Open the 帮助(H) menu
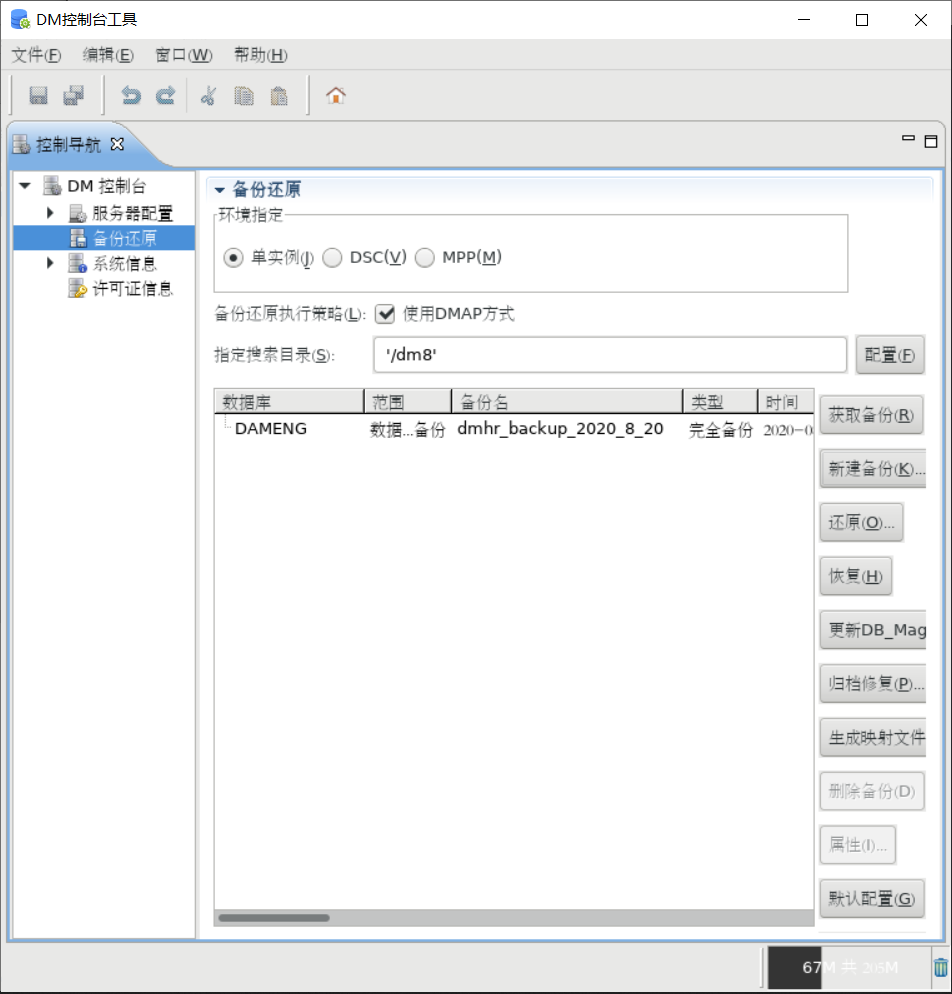The height and width of the screenshot is (994, 952). pos(261,55)
